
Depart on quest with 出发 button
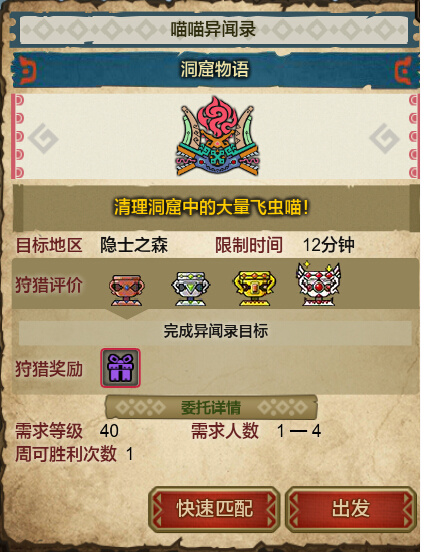[x=351, y=509]
